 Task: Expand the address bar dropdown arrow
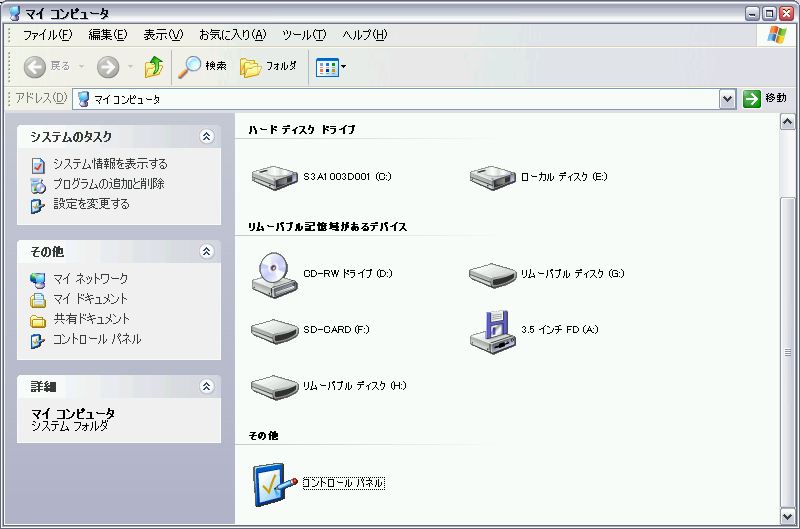click(x=728, y=99)
